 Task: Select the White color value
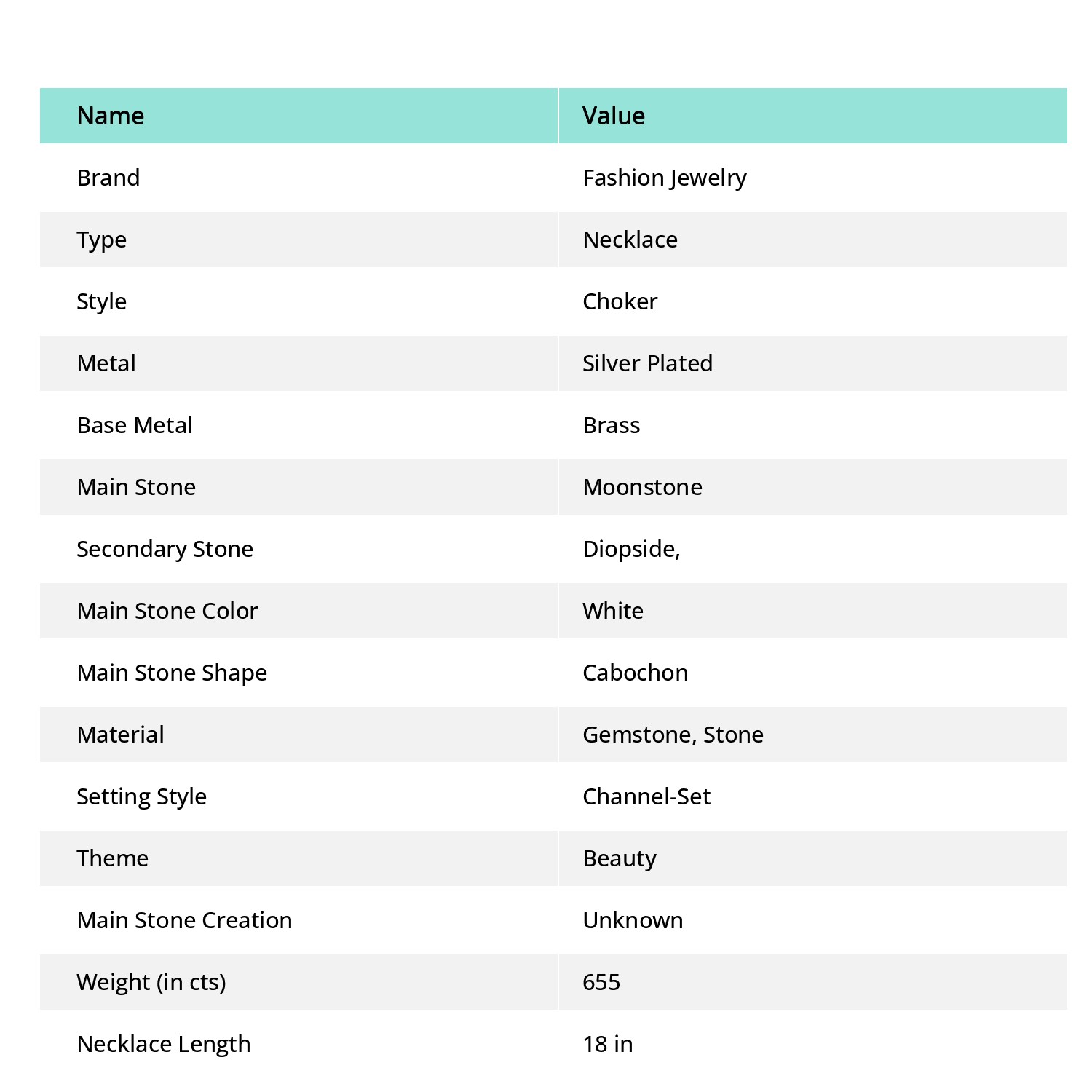613,611
